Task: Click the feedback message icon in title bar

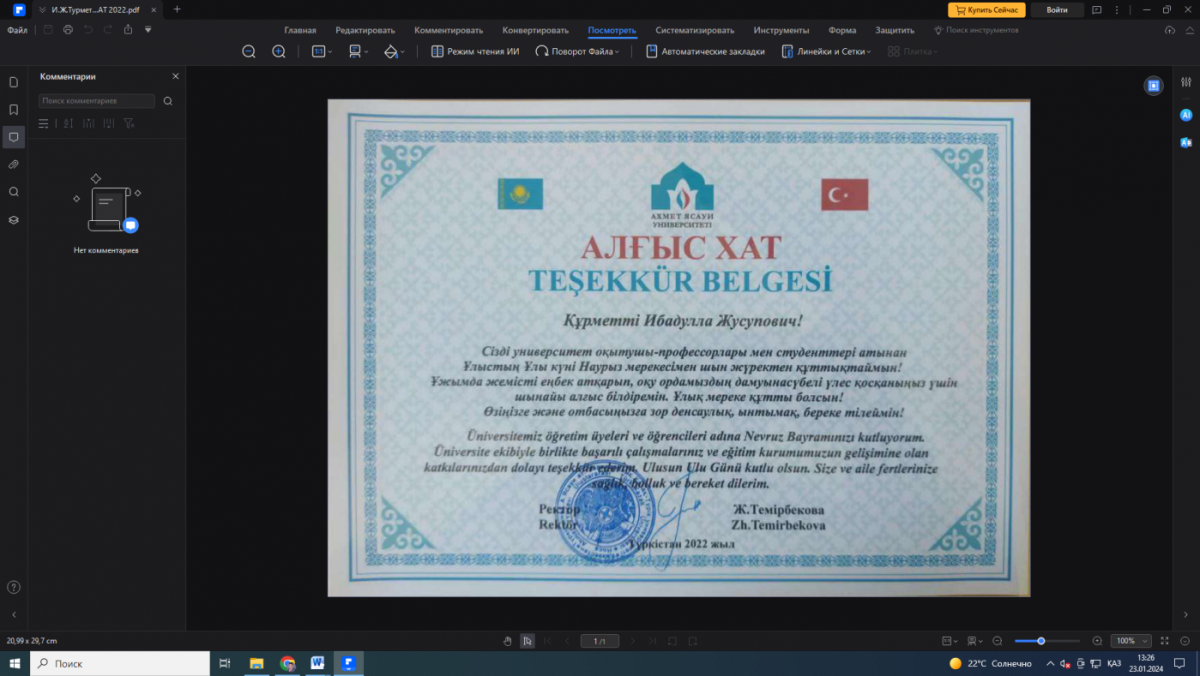Action: tap(1098, 9)
